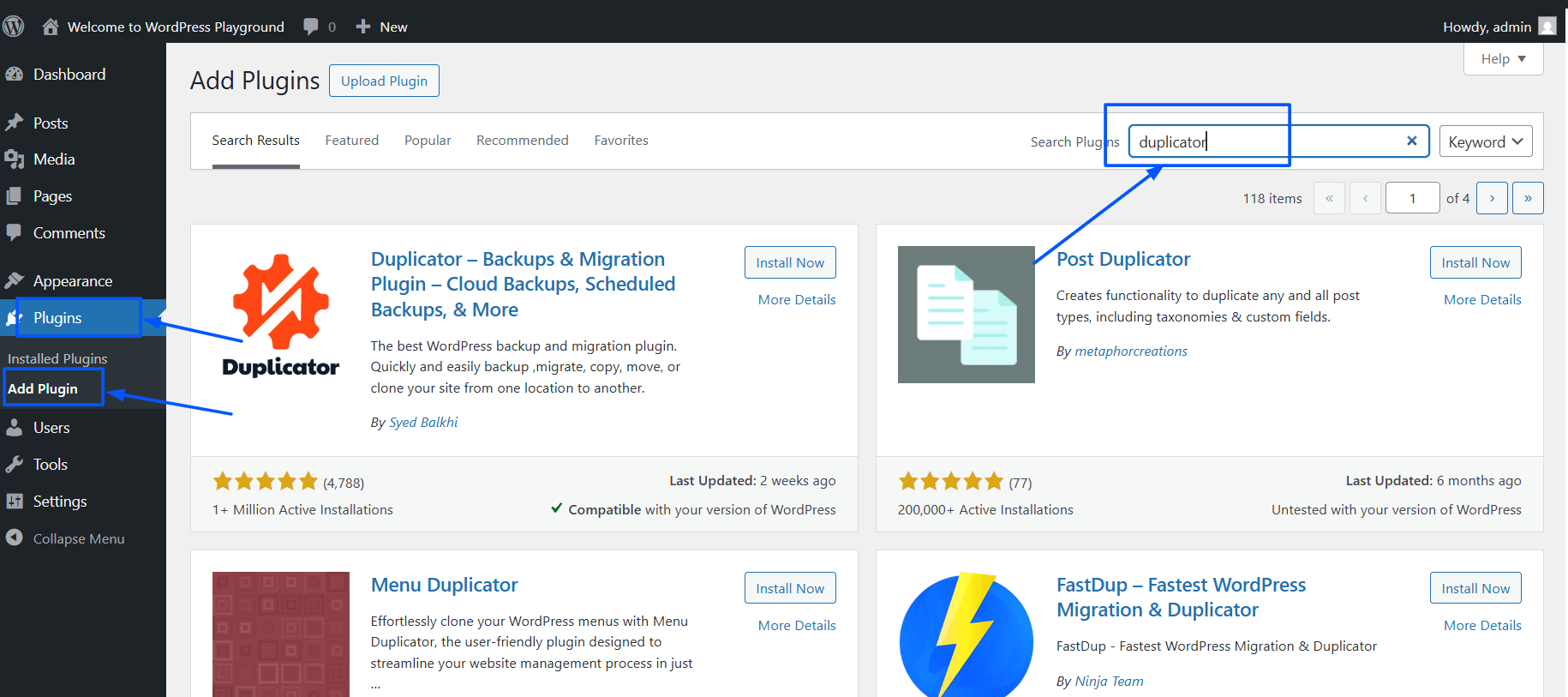
Task: Click '200,000+ Active Installations' text
Action: click(985, 509)
